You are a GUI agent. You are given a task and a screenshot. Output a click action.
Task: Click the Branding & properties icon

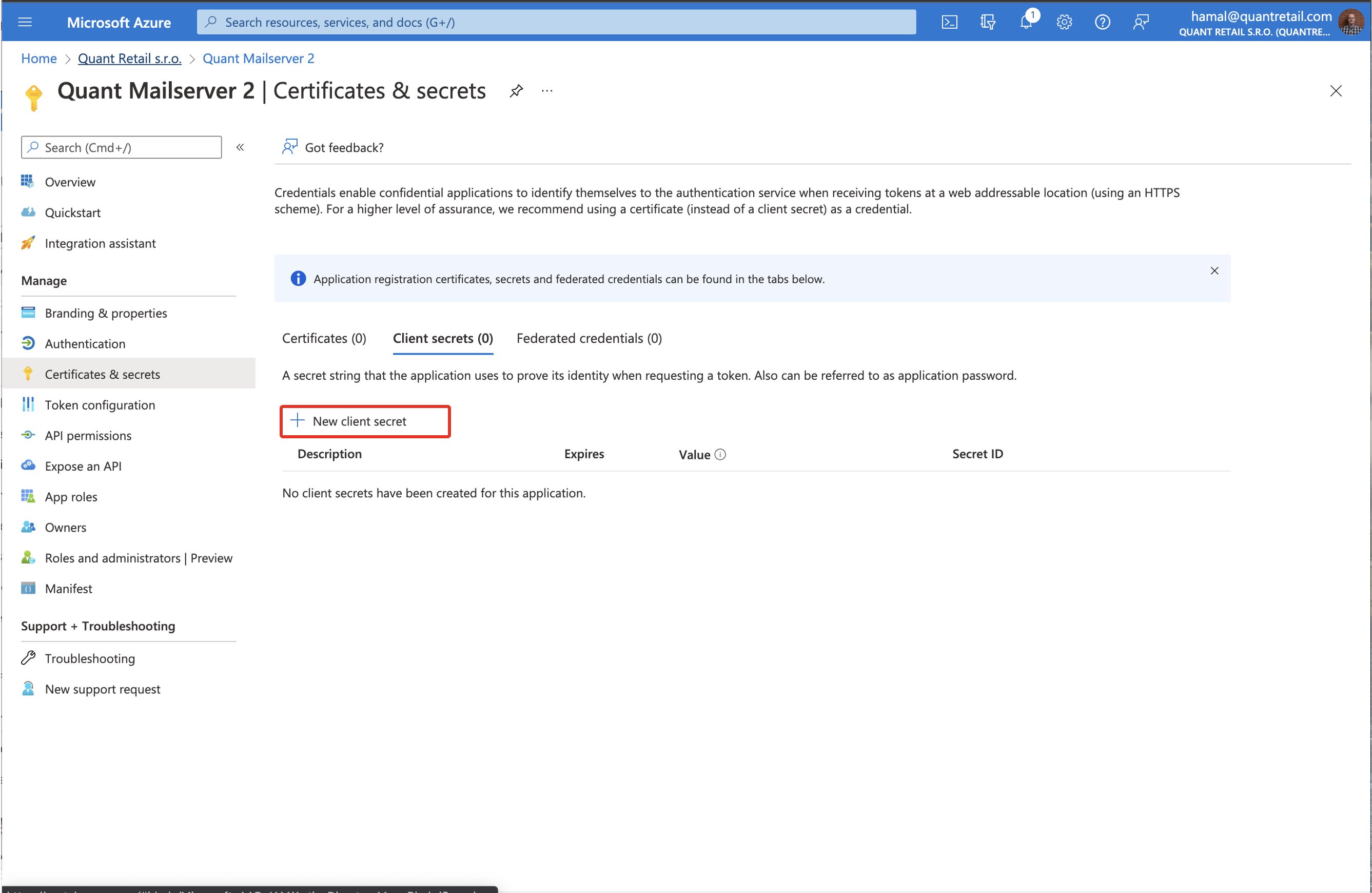pyautogui.click(x=28, y=313)
